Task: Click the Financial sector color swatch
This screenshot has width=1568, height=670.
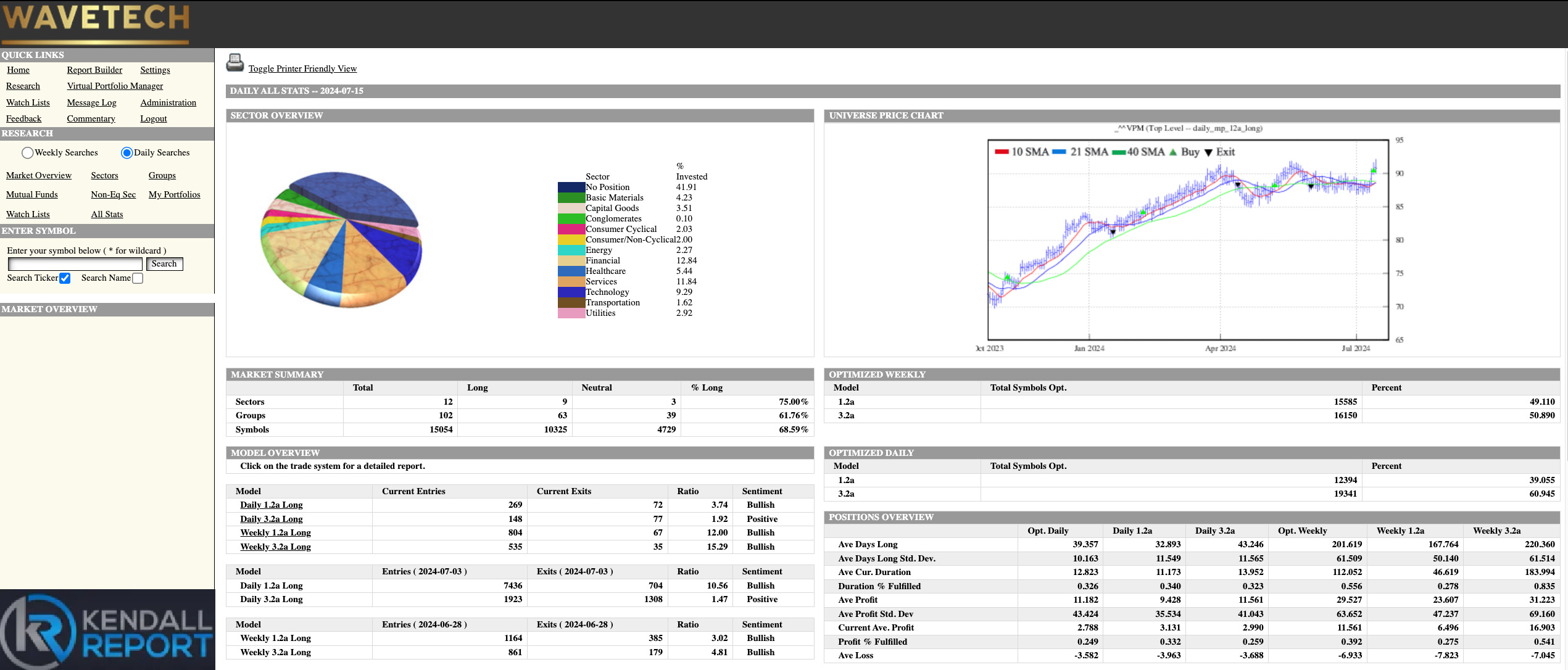Action: (x=571, y=261)
